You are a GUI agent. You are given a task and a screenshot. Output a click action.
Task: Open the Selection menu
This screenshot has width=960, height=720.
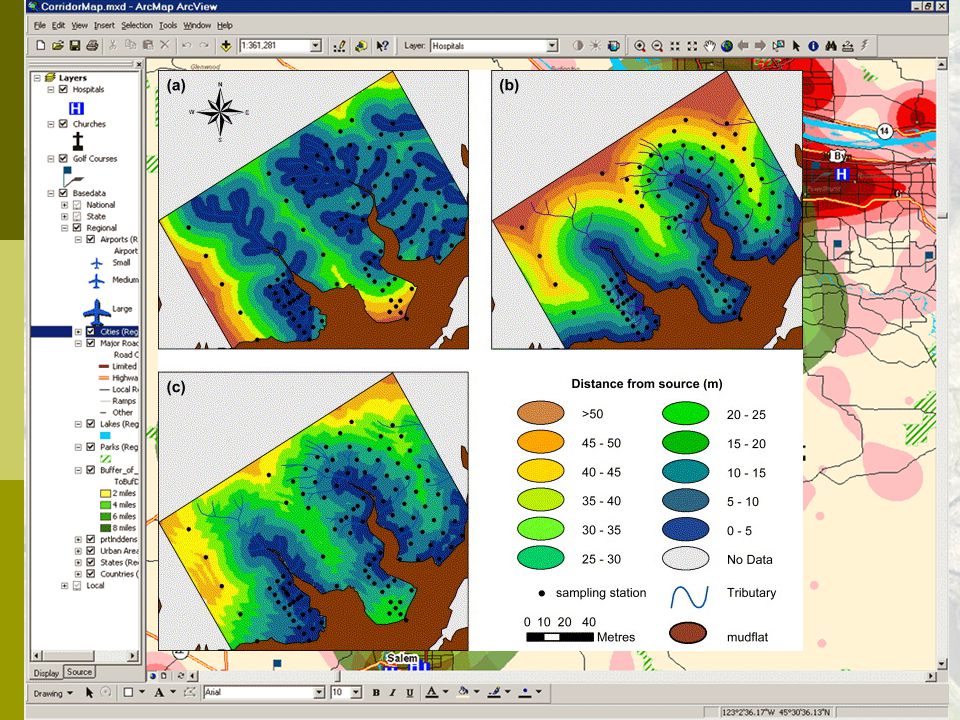pyautogui.click(x=137, y=26)
